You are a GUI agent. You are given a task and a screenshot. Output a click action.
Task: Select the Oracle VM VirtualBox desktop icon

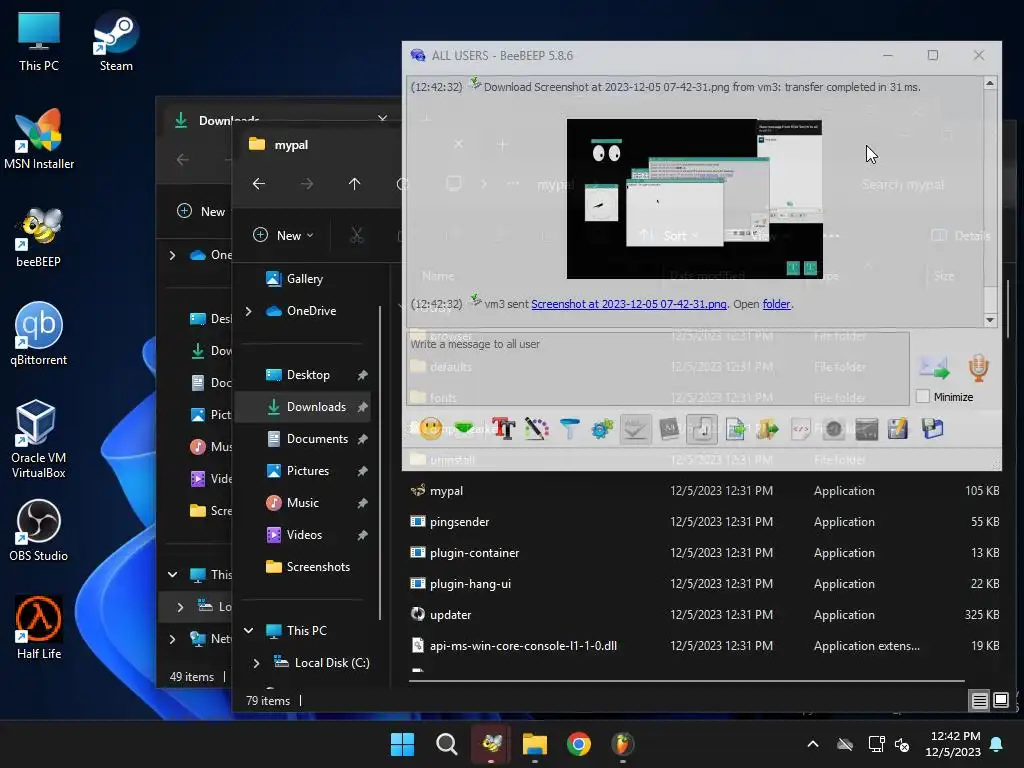39,439
